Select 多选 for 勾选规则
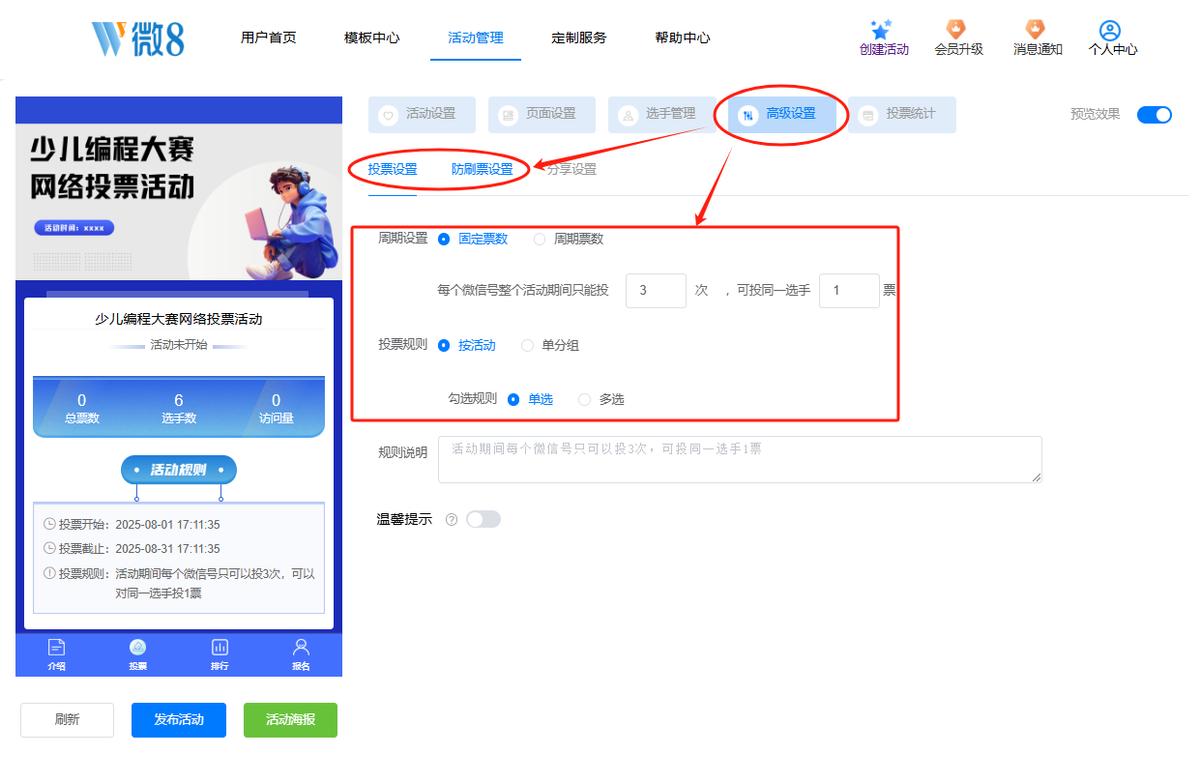1200x777 pixels. coord(585,399)
